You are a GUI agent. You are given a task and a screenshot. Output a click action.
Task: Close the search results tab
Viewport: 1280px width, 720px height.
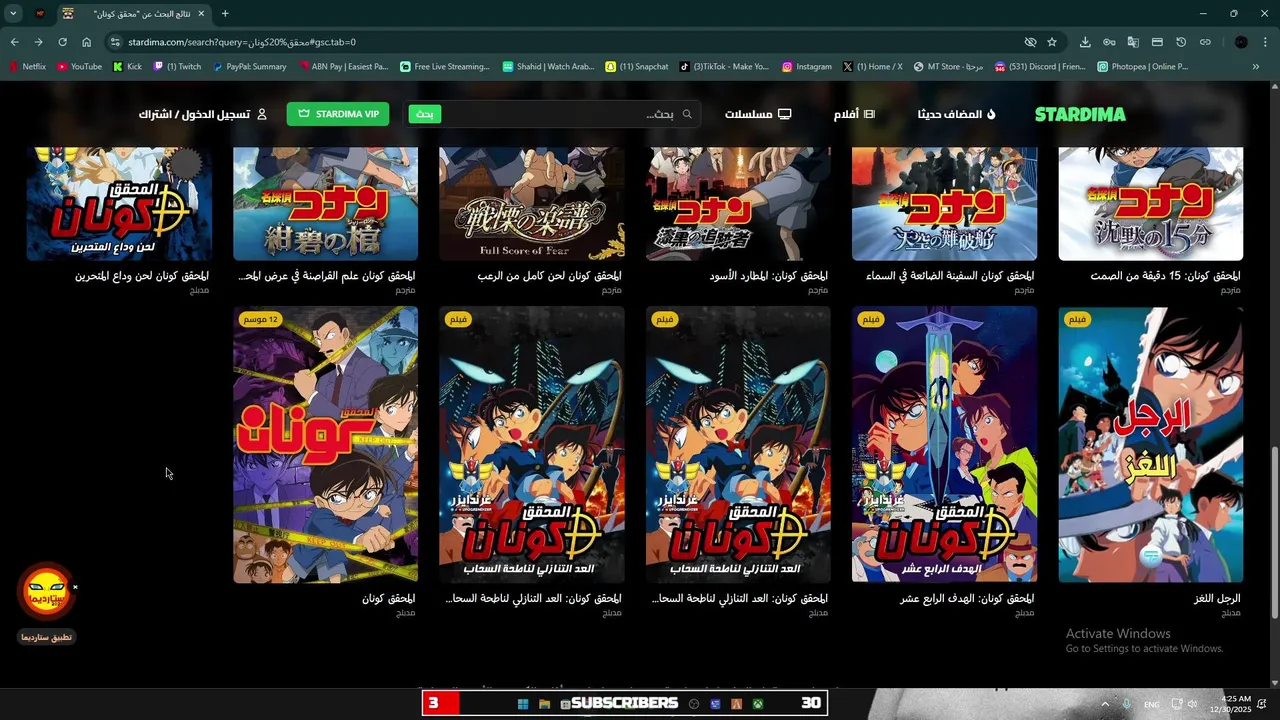pyautogui.click(x=201, y=14)
